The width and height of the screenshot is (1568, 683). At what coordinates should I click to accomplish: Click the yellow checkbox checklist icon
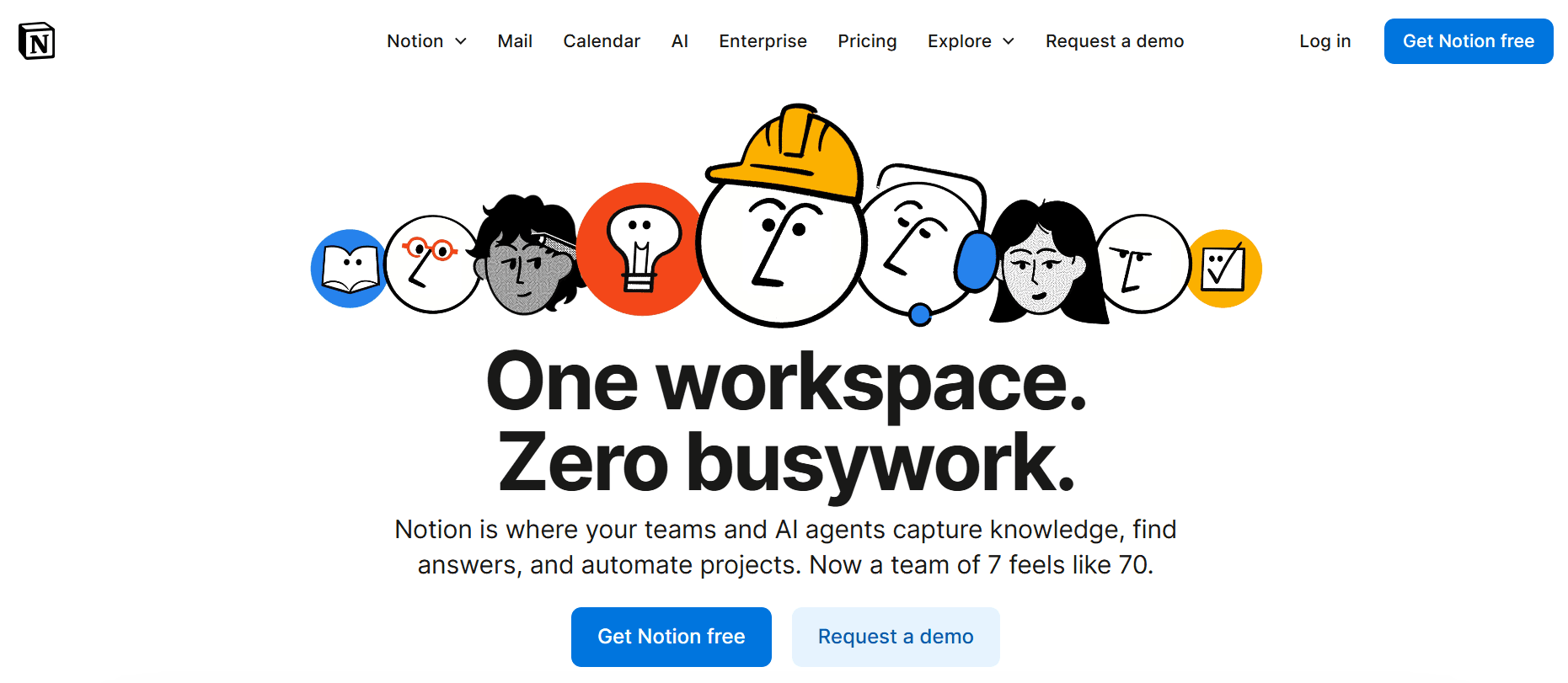[x=1224, y=269]
